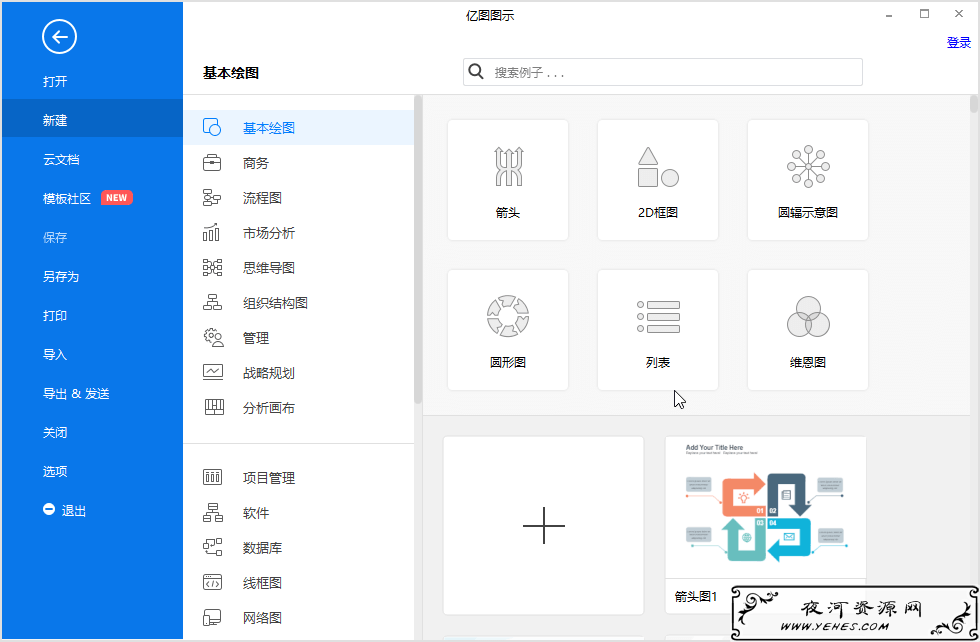
Task: Click the 软件 category icon
Action: pyautogui.click(x=212, y=513)
